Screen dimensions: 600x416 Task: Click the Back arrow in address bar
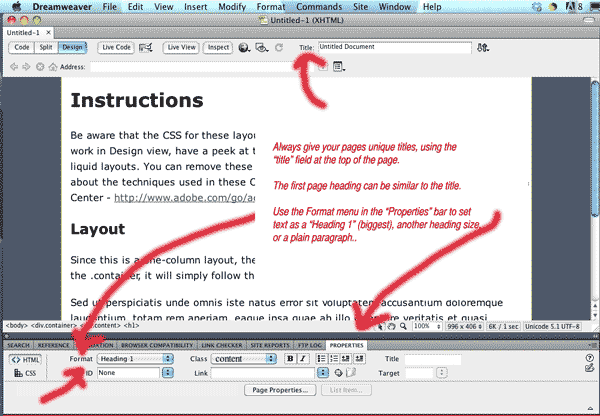pos(14,67)
